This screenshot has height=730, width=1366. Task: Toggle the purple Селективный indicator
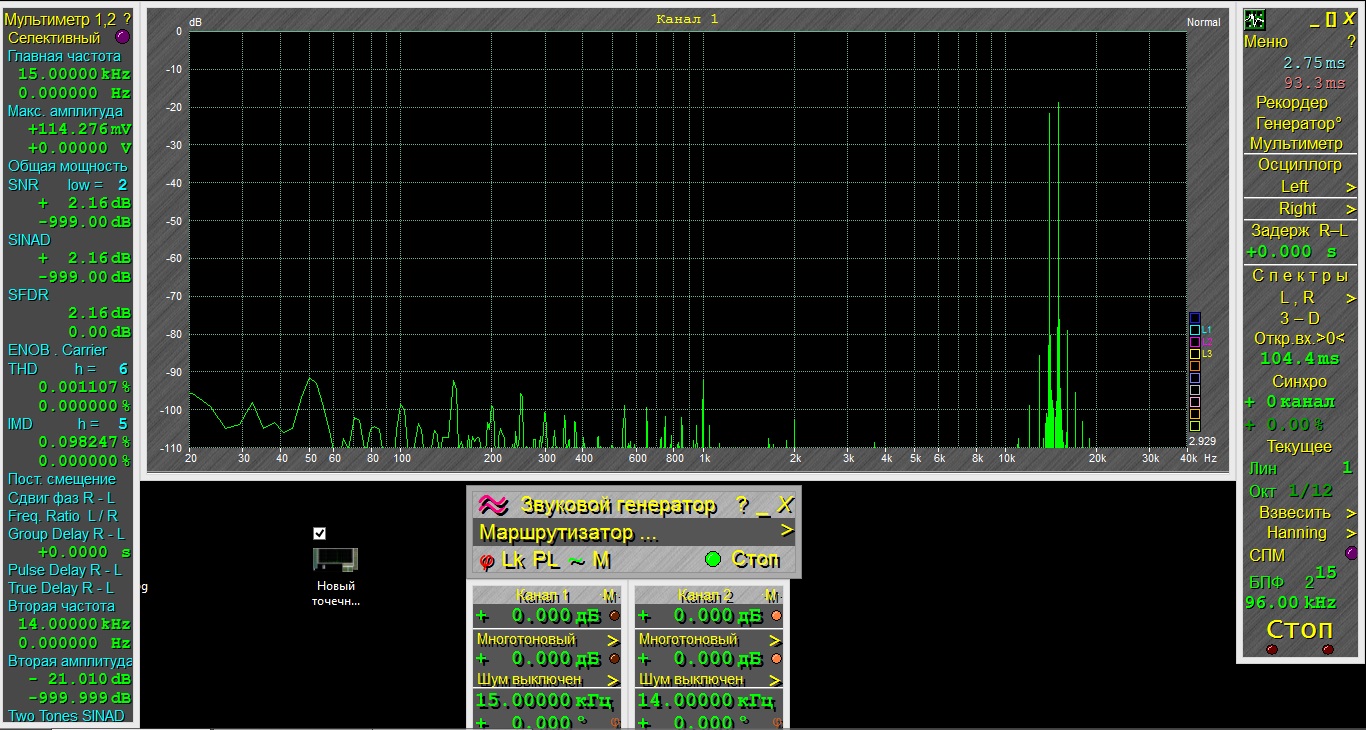tap(122, 37)
